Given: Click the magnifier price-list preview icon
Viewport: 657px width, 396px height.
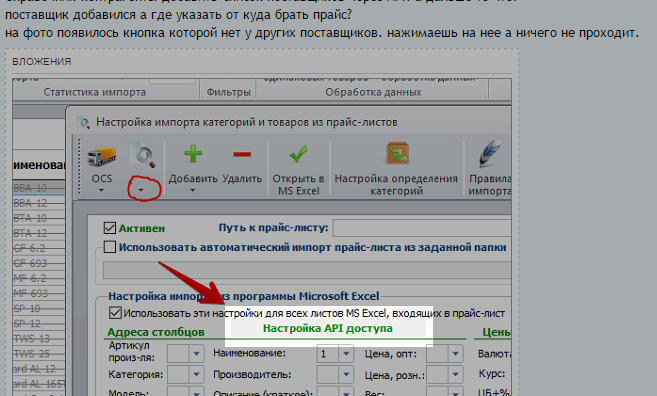Looking at the screenshot, I should (142, 154).
